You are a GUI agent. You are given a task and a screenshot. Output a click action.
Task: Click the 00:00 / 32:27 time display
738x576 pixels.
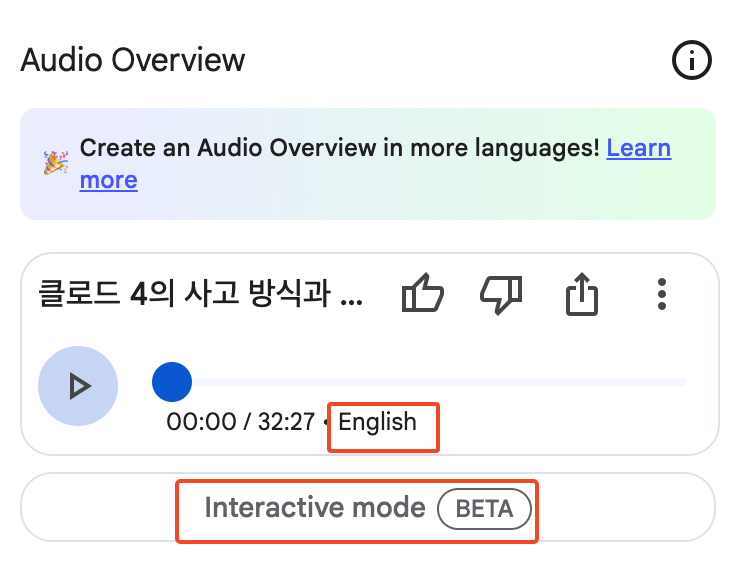point(241,422)
